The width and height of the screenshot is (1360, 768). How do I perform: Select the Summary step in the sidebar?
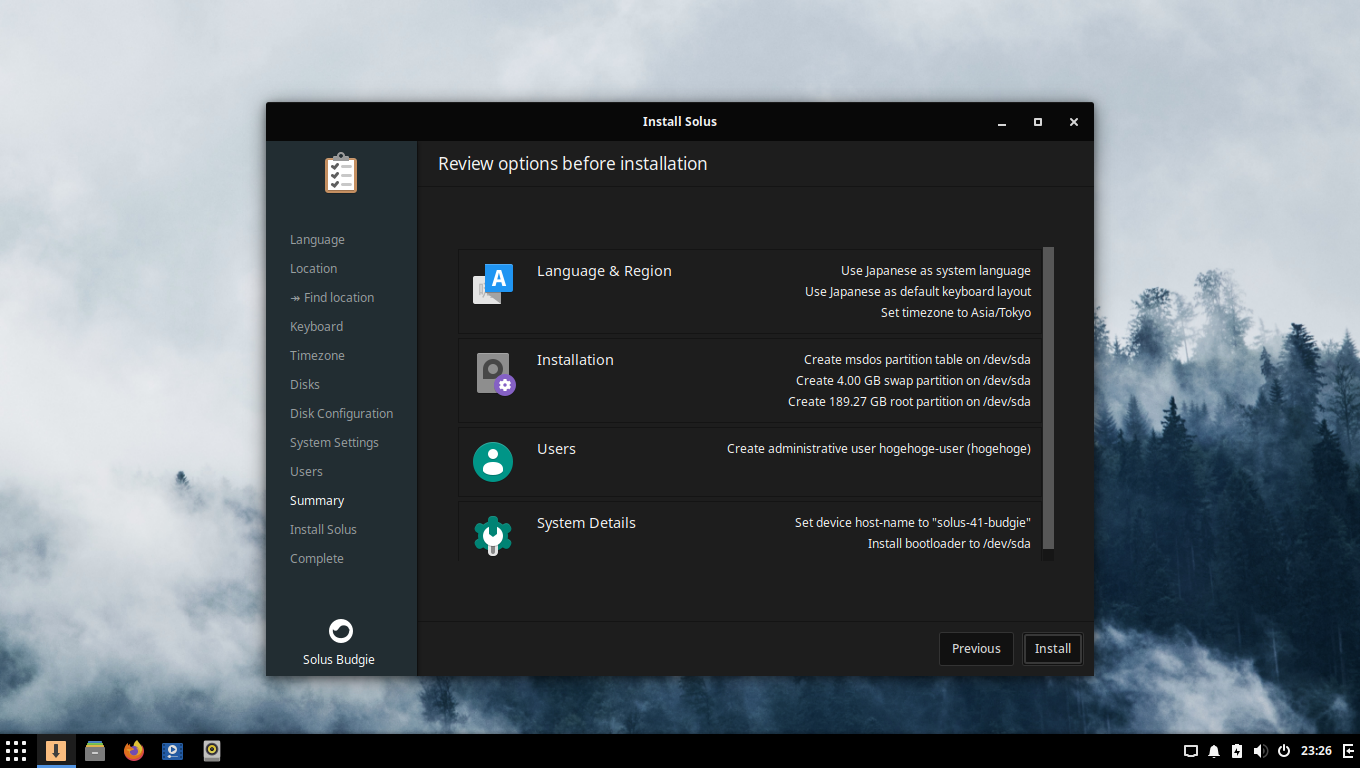click(x=317, y=501)
